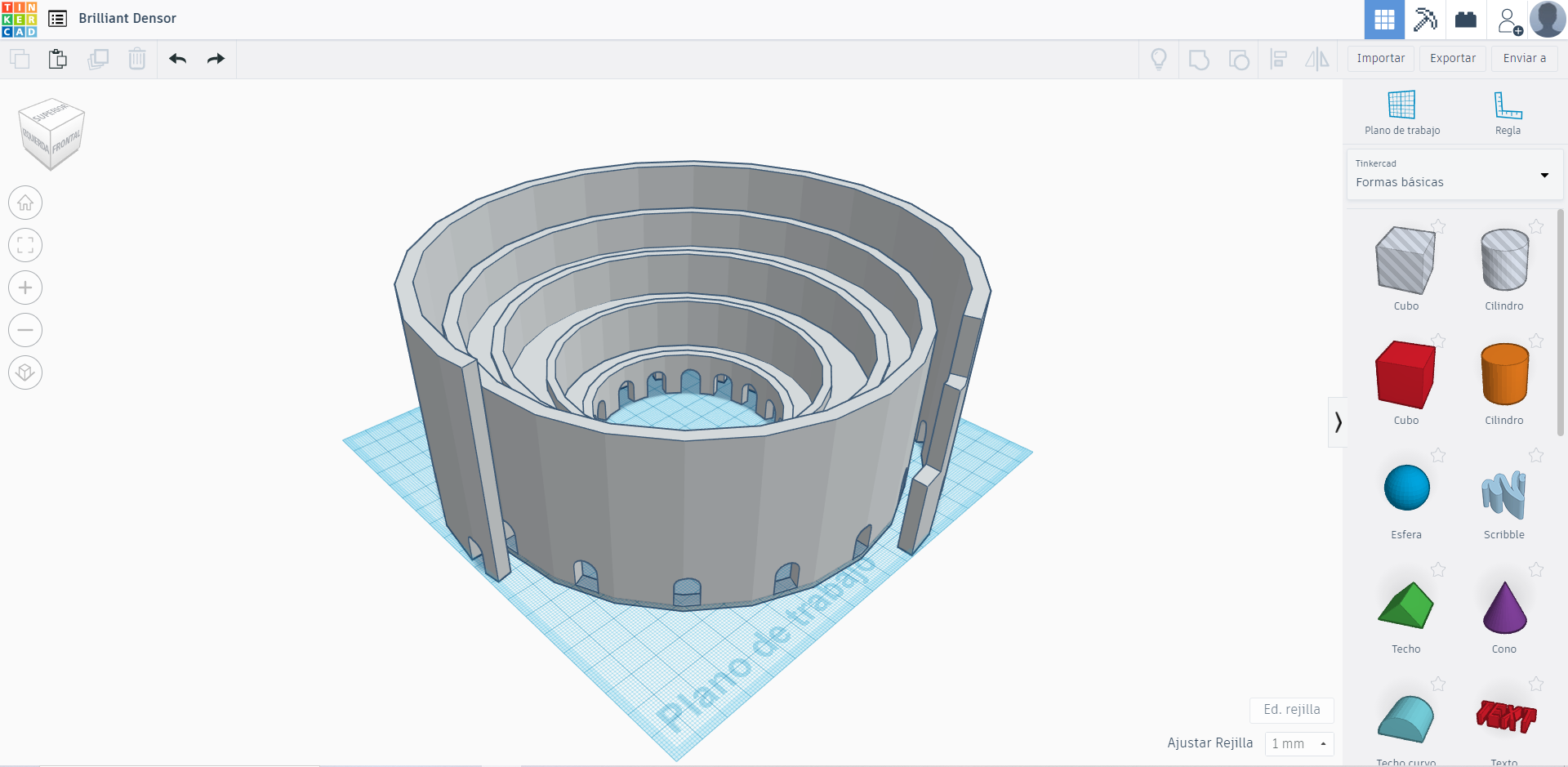Click the shapes panel scrollbar

[x=1561, y=323]
